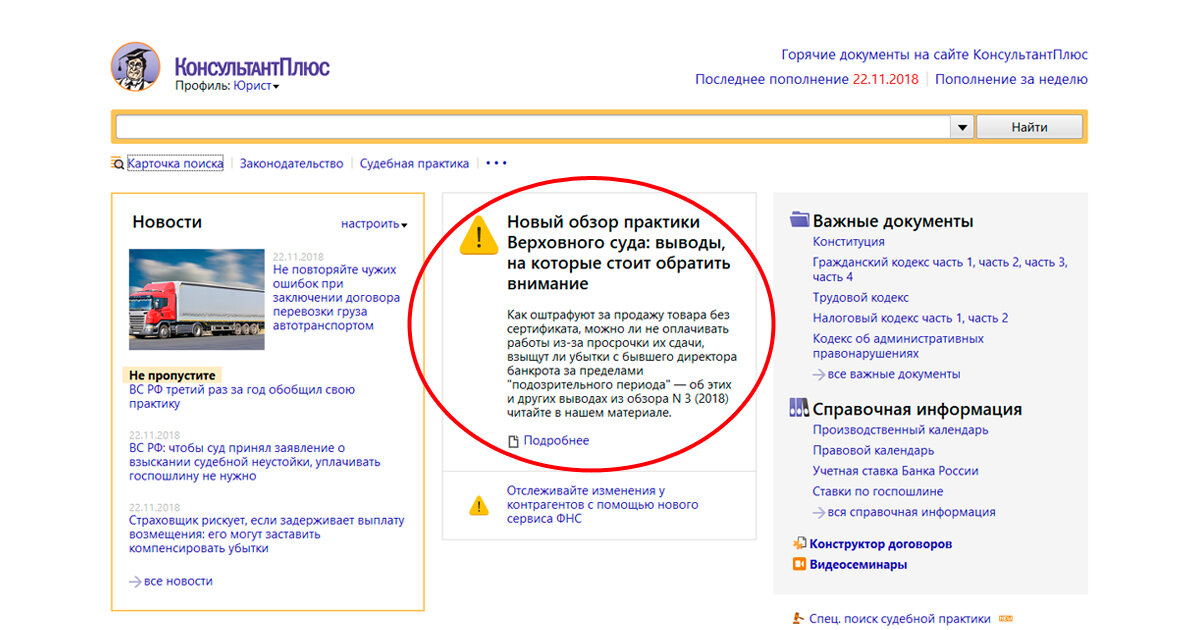Click все важные документы link
Screen dimensions: 1200x630
(894, 374)
